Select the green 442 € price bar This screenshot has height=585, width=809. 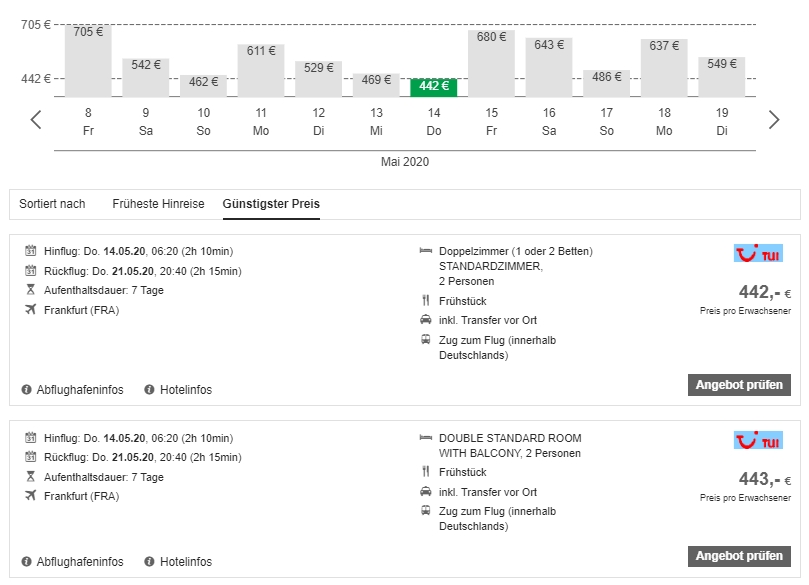click(434, 87)
